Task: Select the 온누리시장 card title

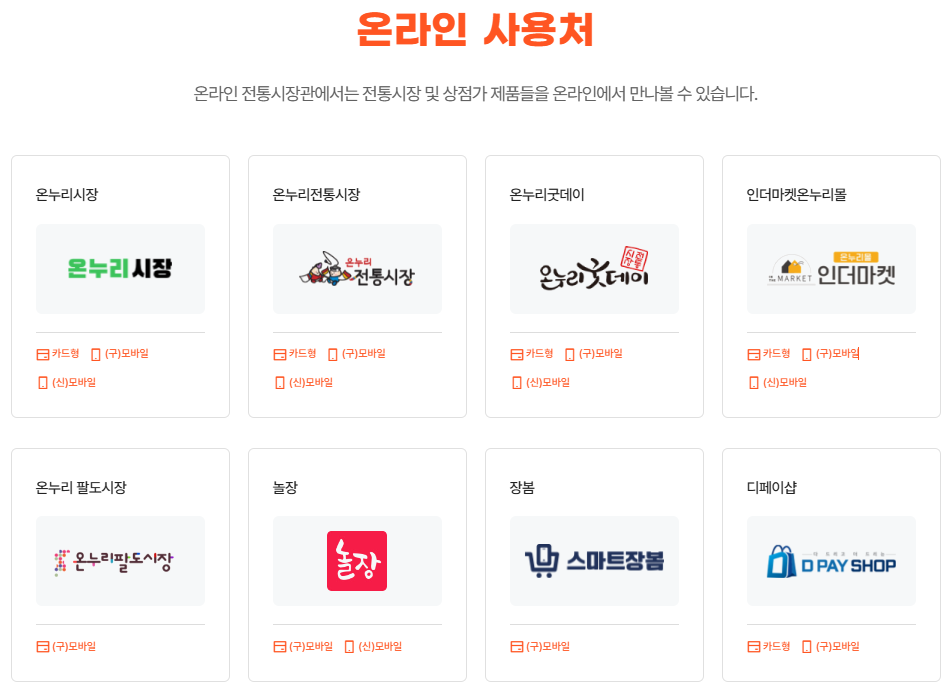Action: click(x=67, y=194)
